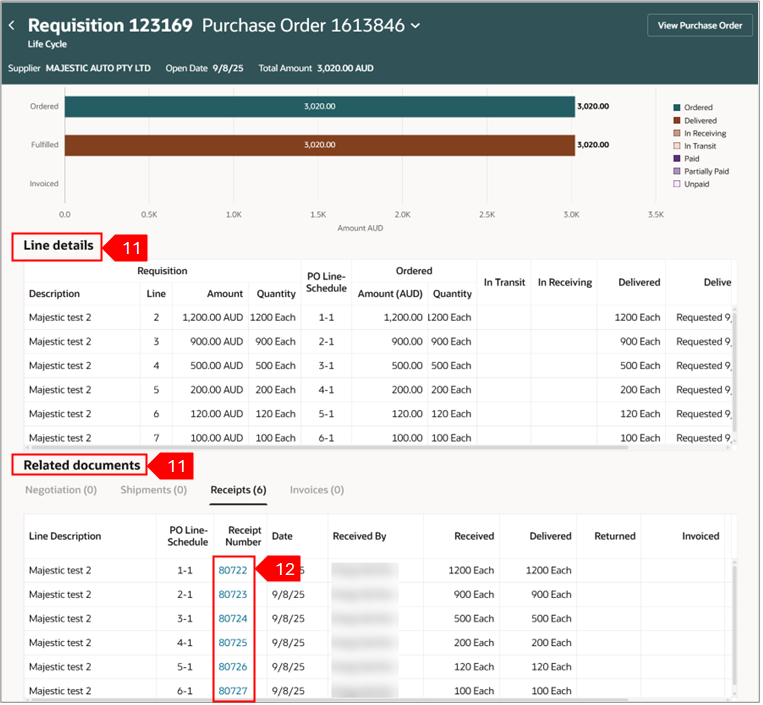Click the brown Fulfilled bar in chart

[320, 145]
